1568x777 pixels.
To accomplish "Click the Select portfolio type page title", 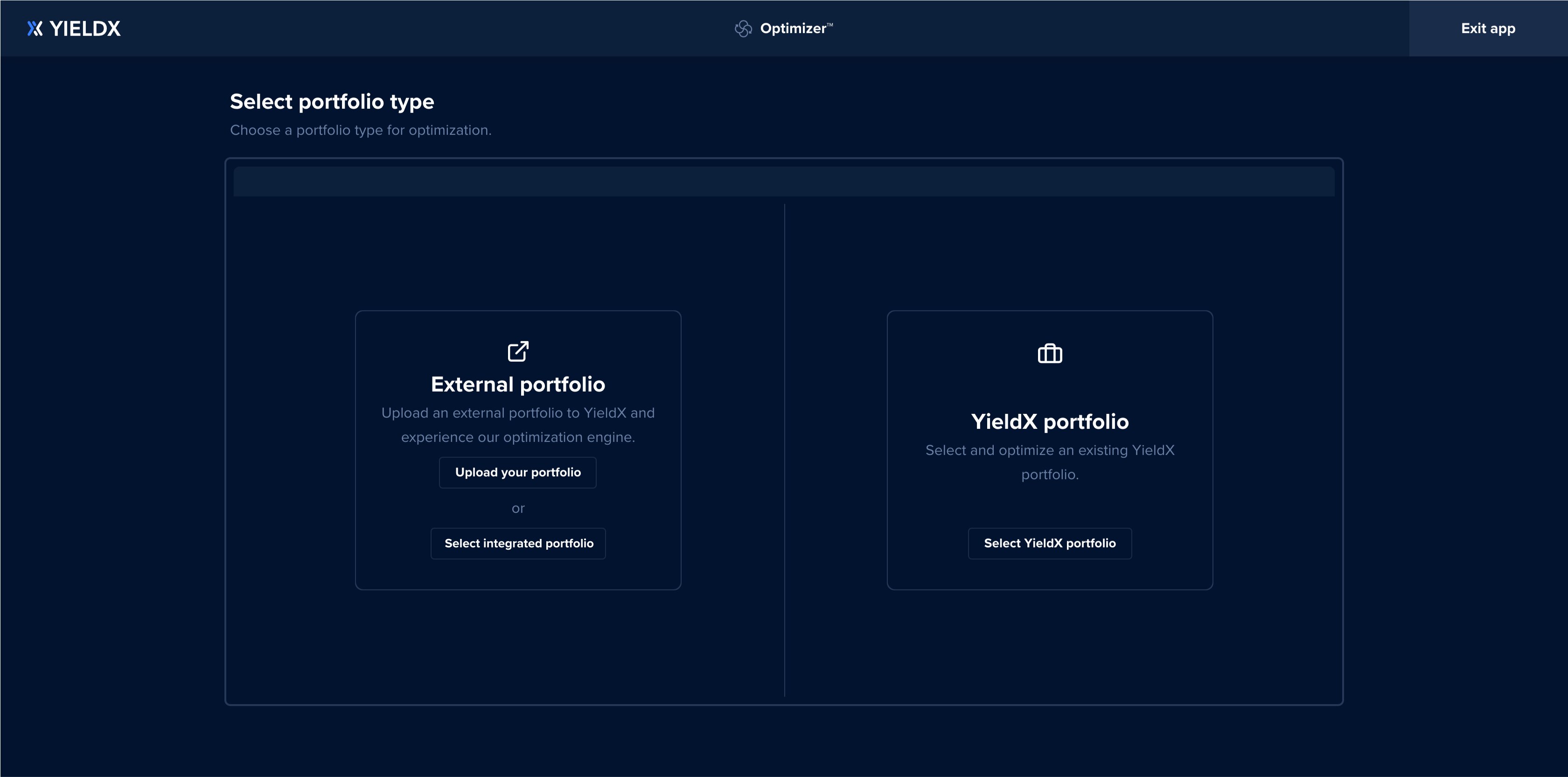I will point(332,102).
